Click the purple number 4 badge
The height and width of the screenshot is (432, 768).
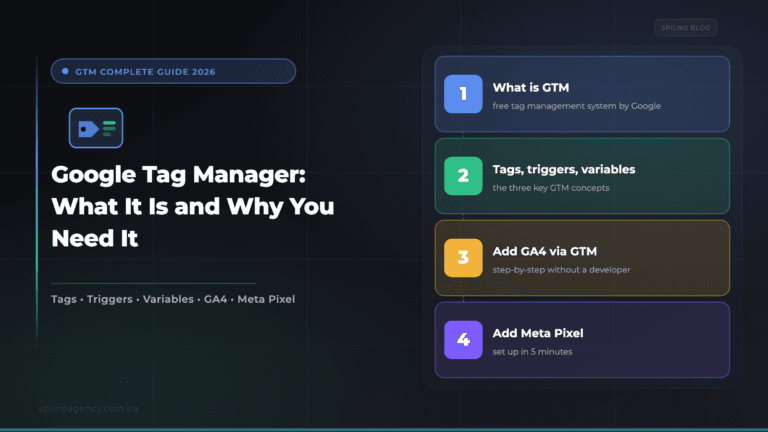(463, 339)
